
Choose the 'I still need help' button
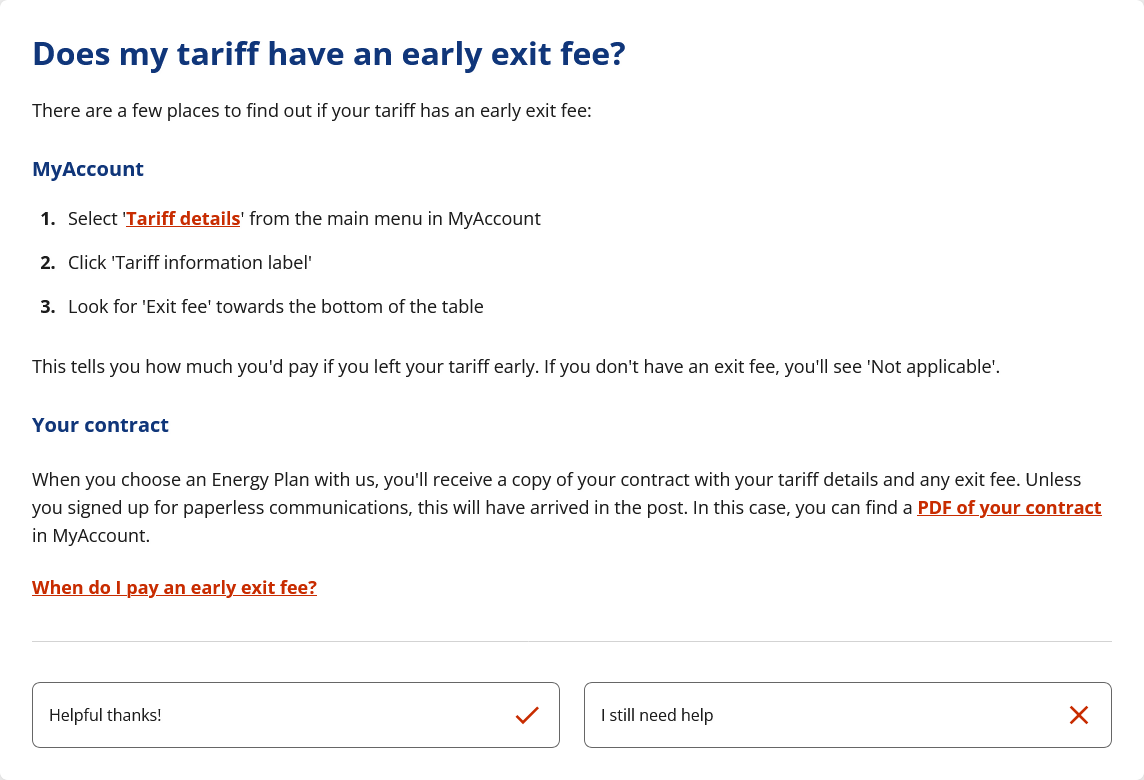[847, 715]
